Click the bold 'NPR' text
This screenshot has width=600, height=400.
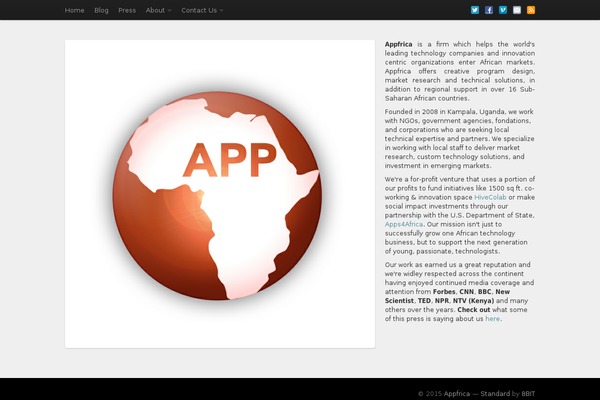click(x=442, y=301)
